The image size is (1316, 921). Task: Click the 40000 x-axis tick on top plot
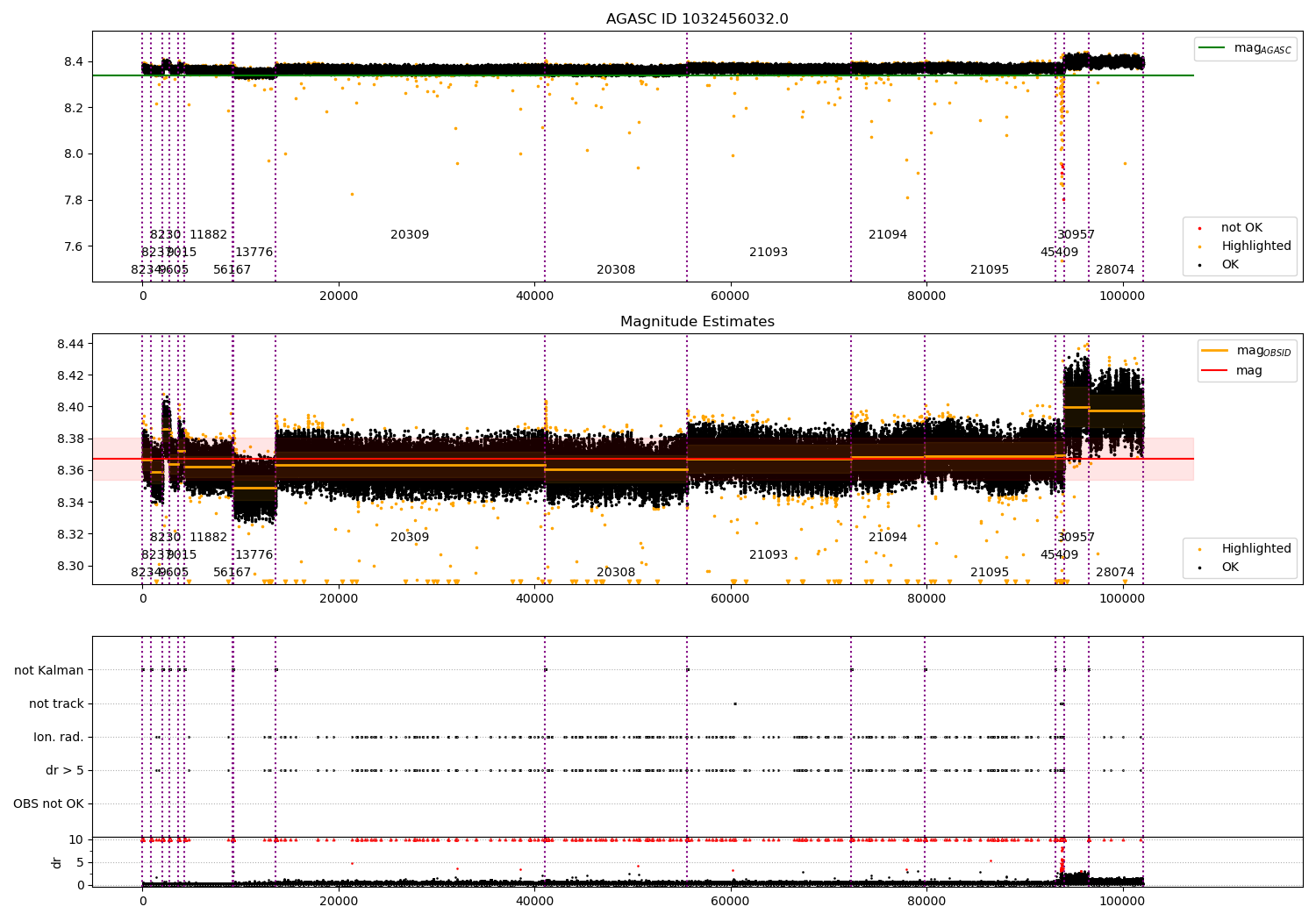534,296
